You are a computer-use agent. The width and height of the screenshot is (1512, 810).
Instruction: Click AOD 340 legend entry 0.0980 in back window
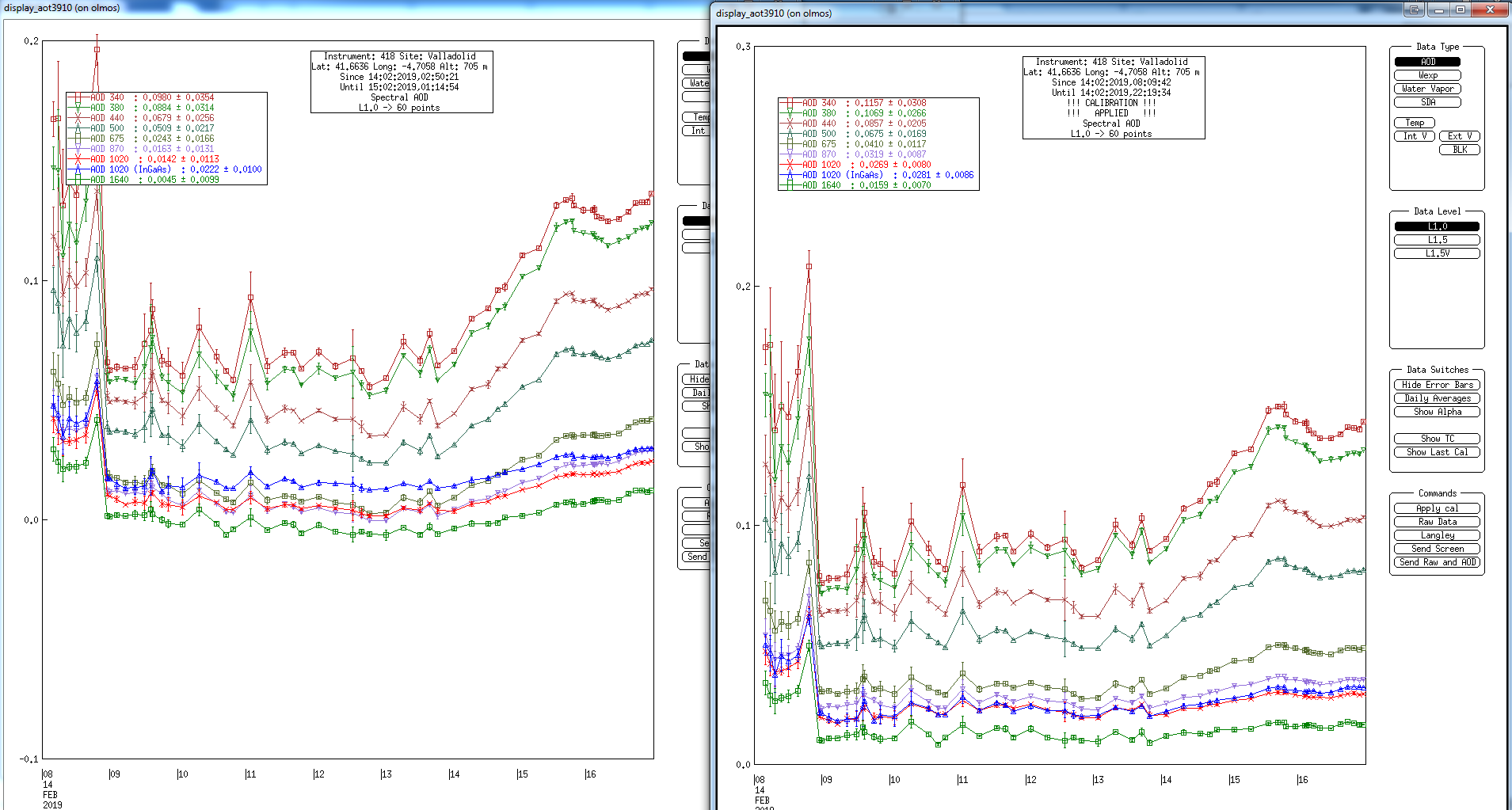141,97
